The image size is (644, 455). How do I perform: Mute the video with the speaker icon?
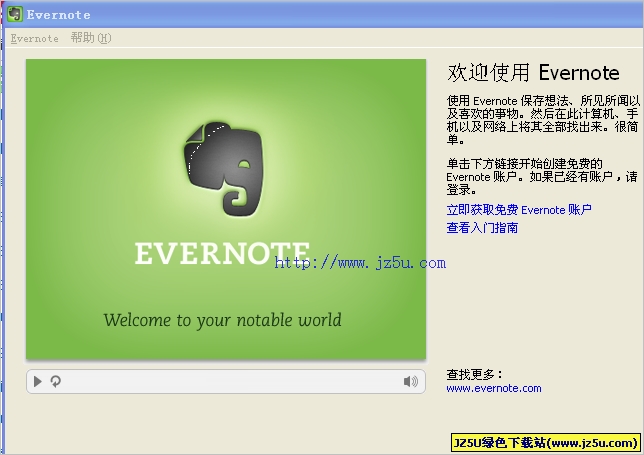tap(410, 381)
